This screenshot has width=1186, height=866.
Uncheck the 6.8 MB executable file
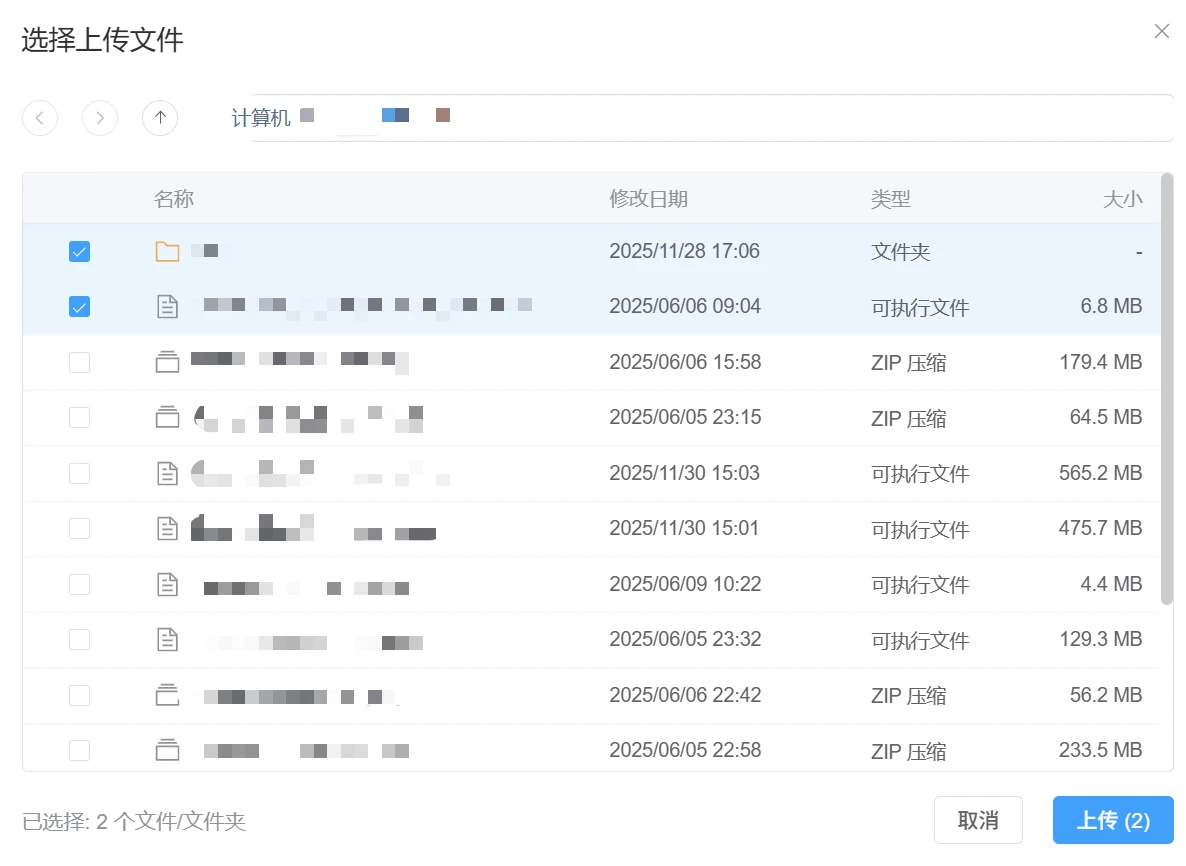(79, 306)
